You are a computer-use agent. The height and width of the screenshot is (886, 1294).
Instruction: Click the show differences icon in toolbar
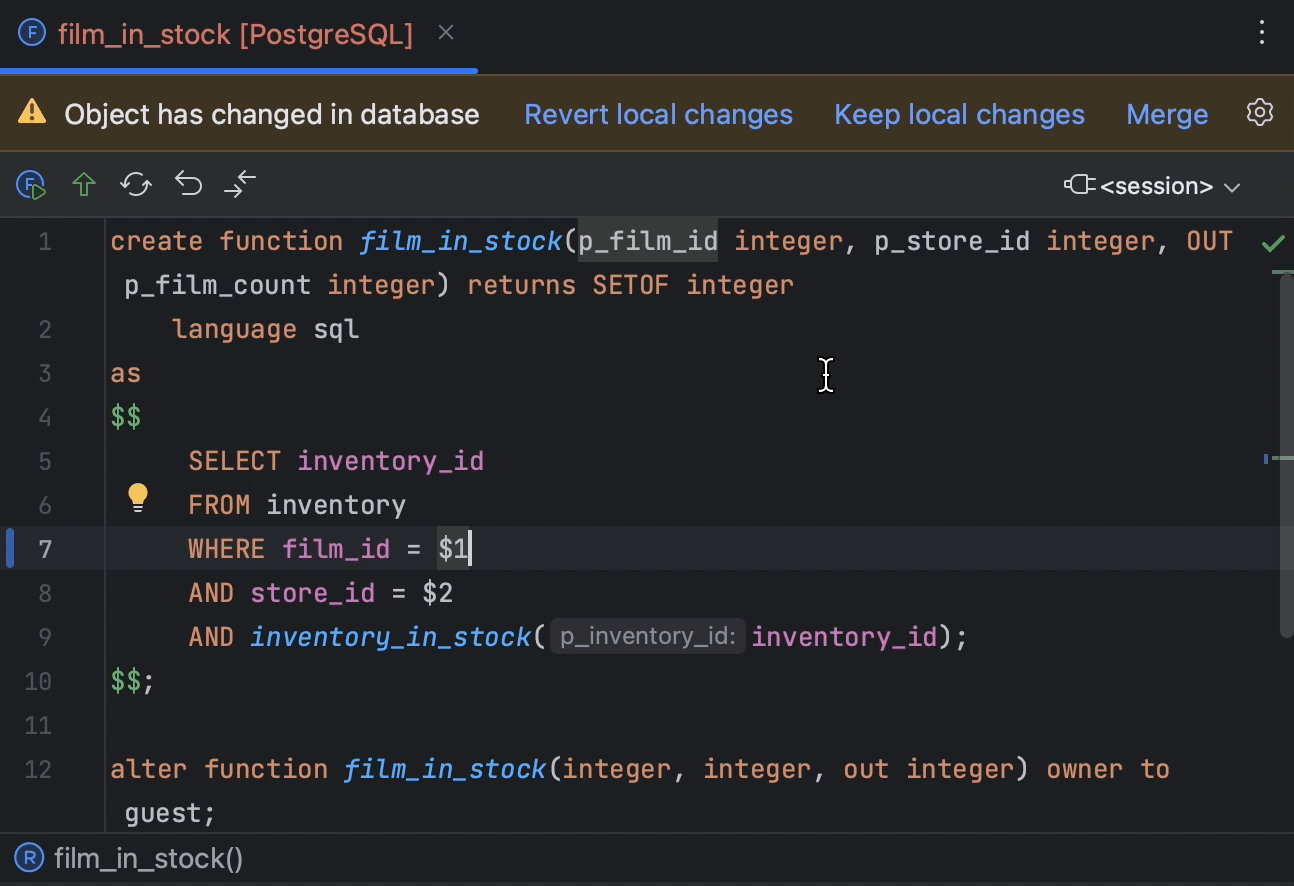[240, 185]
